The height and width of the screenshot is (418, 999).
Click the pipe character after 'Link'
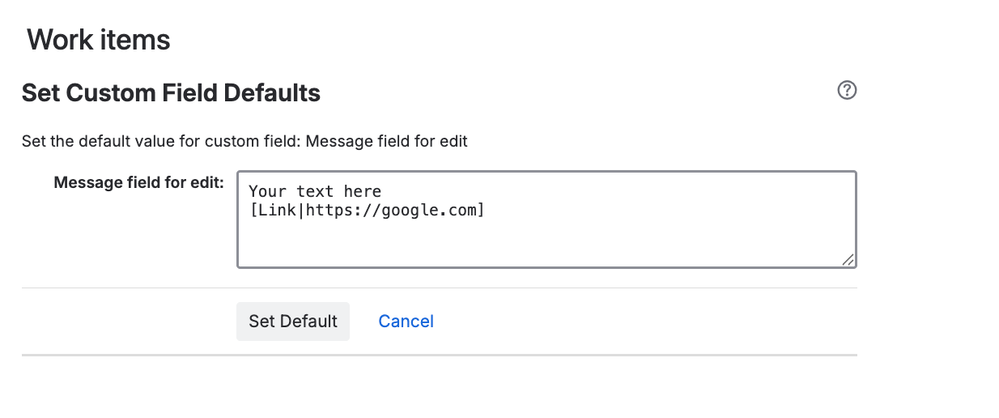tap(301, 210)
